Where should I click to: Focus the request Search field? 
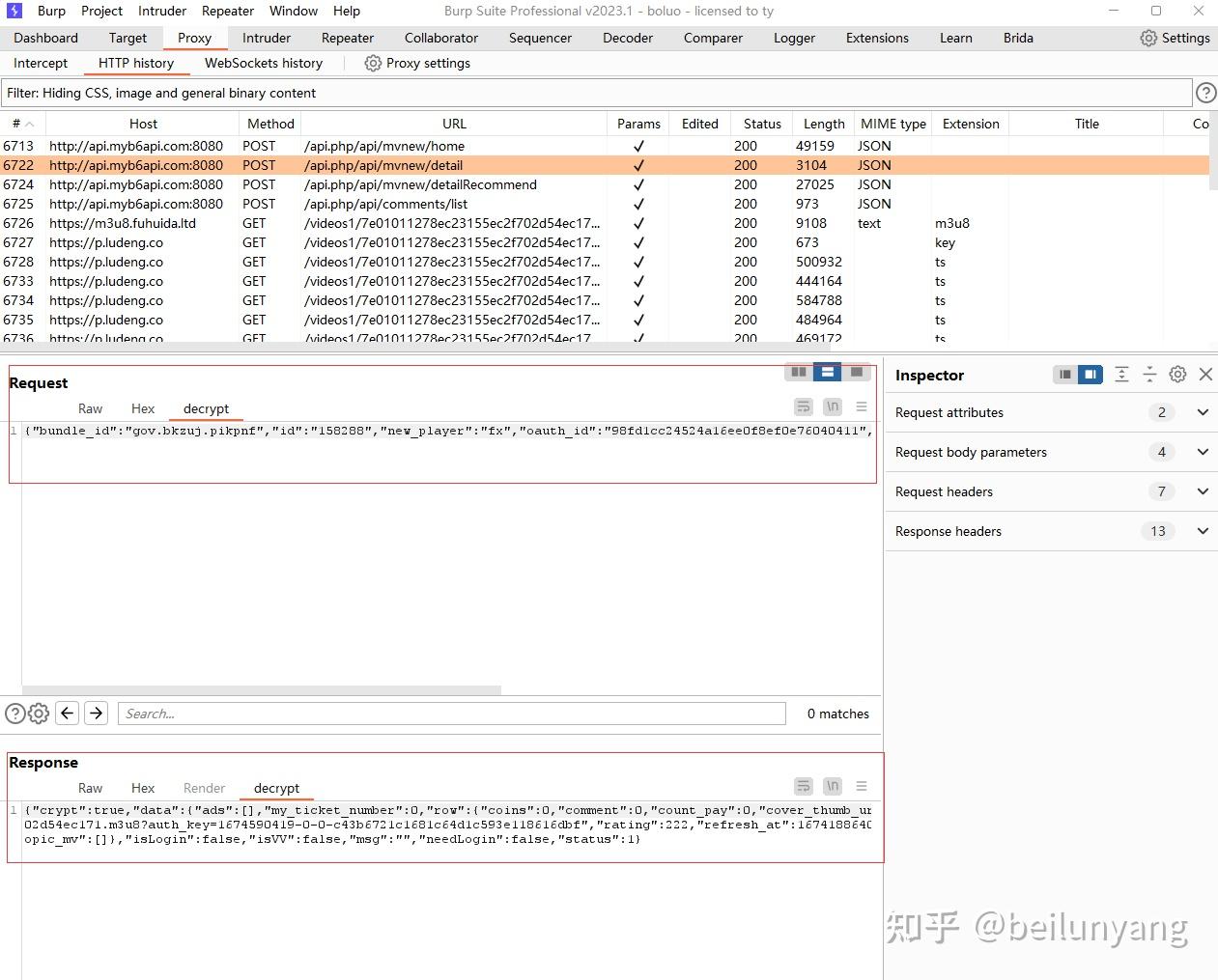(452, 714)
